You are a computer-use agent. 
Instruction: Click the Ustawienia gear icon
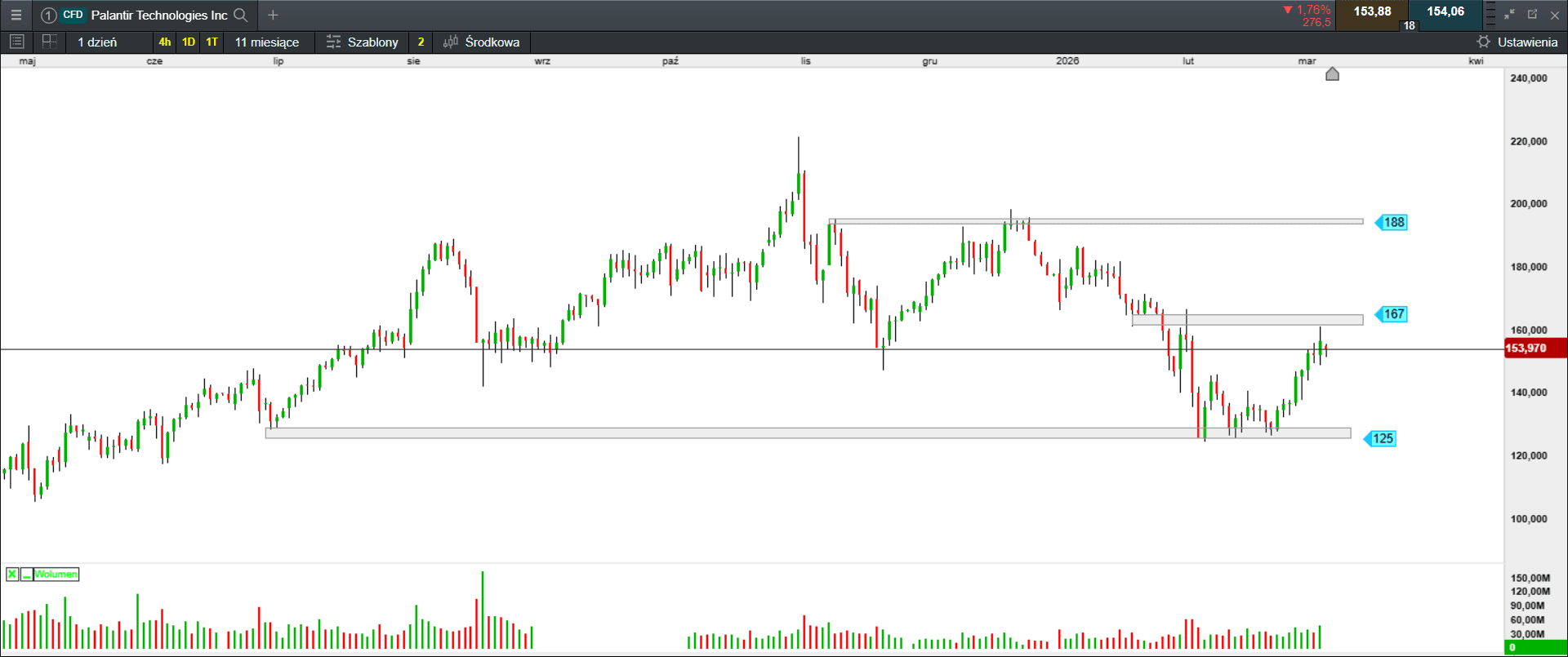(x=1483, y=42)
